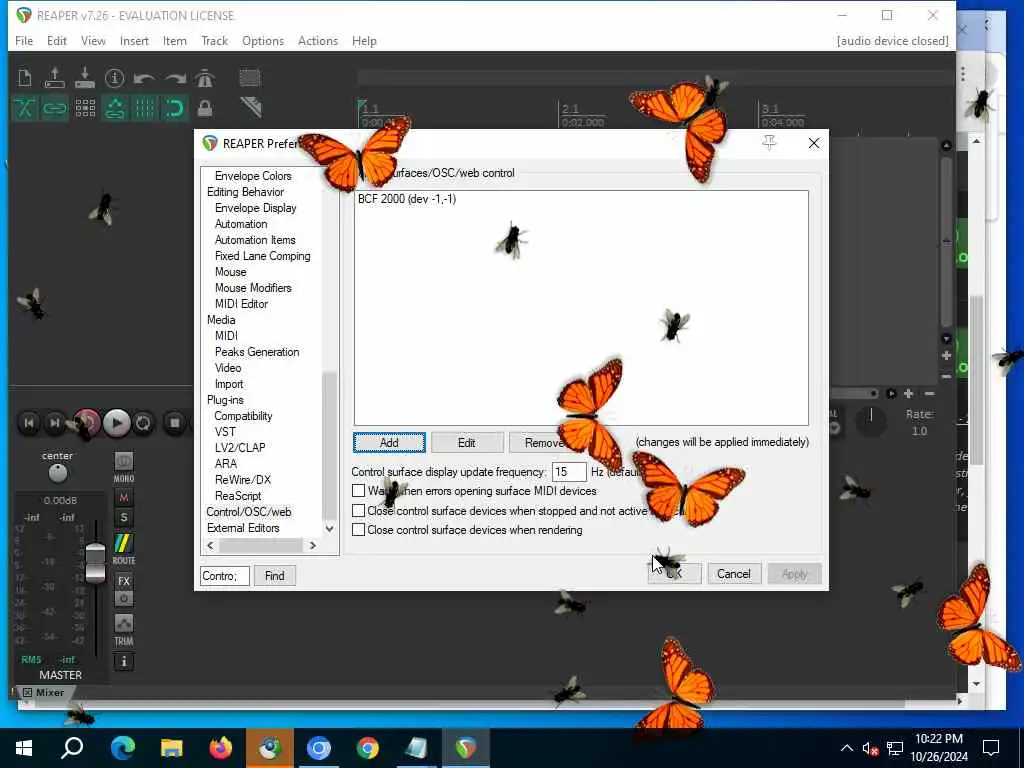
Task: Start playback with Play button
Action: tap(116, 423)
